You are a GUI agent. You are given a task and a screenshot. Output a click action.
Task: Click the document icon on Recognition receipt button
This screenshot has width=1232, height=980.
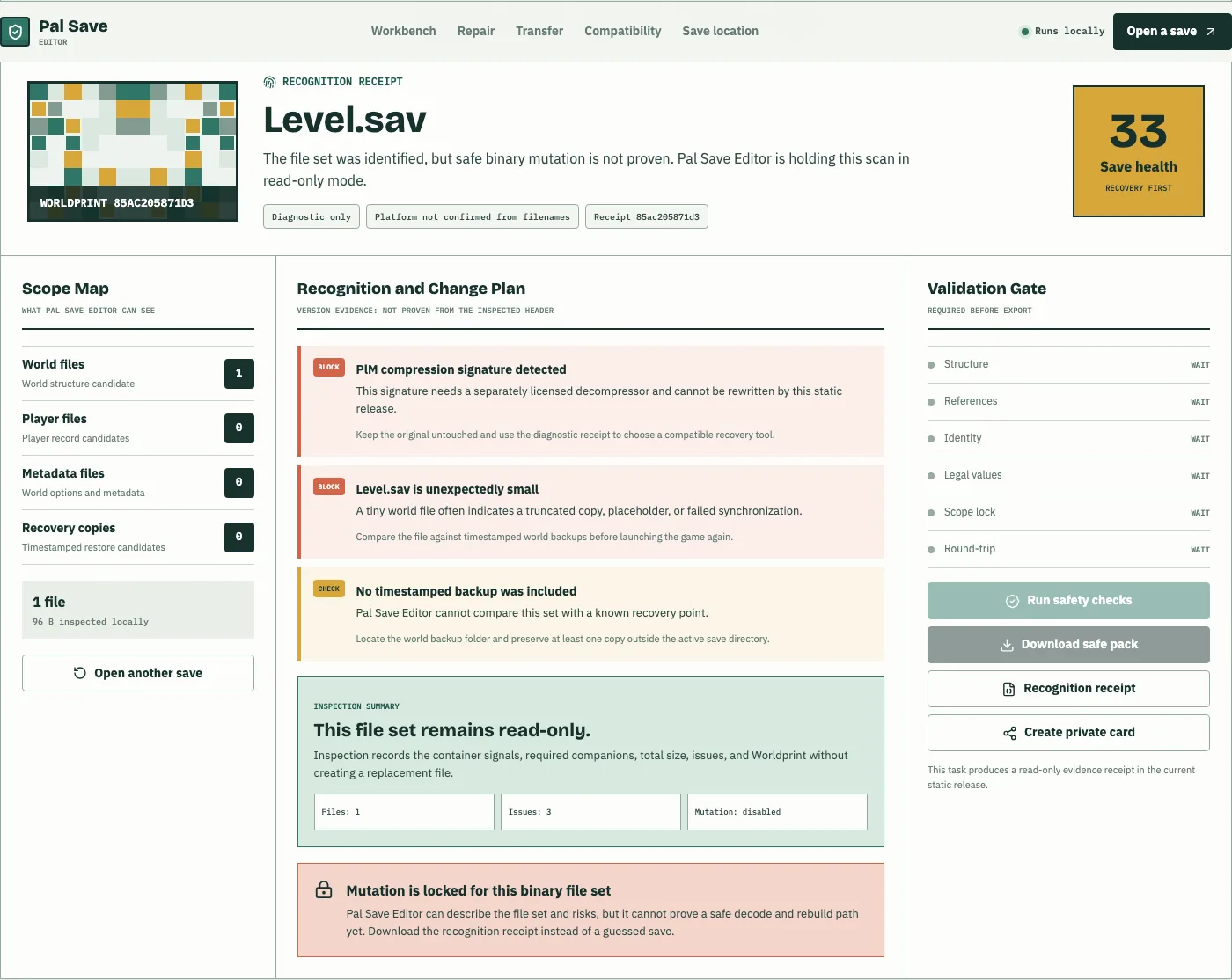pyautogui.click(x=1009, y=689)
